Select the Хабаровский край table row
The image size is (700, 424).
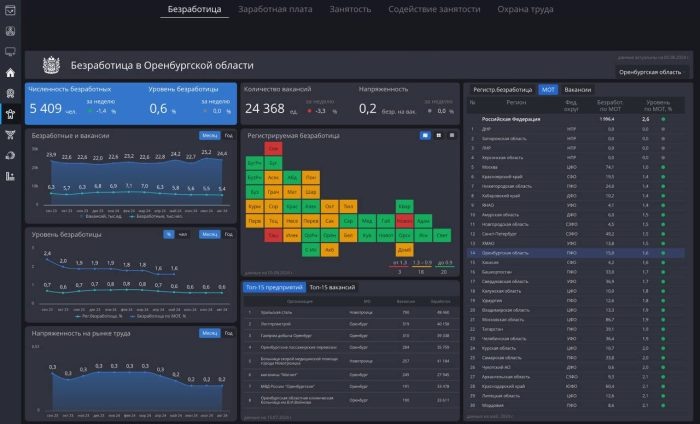(x=576, y=196)
